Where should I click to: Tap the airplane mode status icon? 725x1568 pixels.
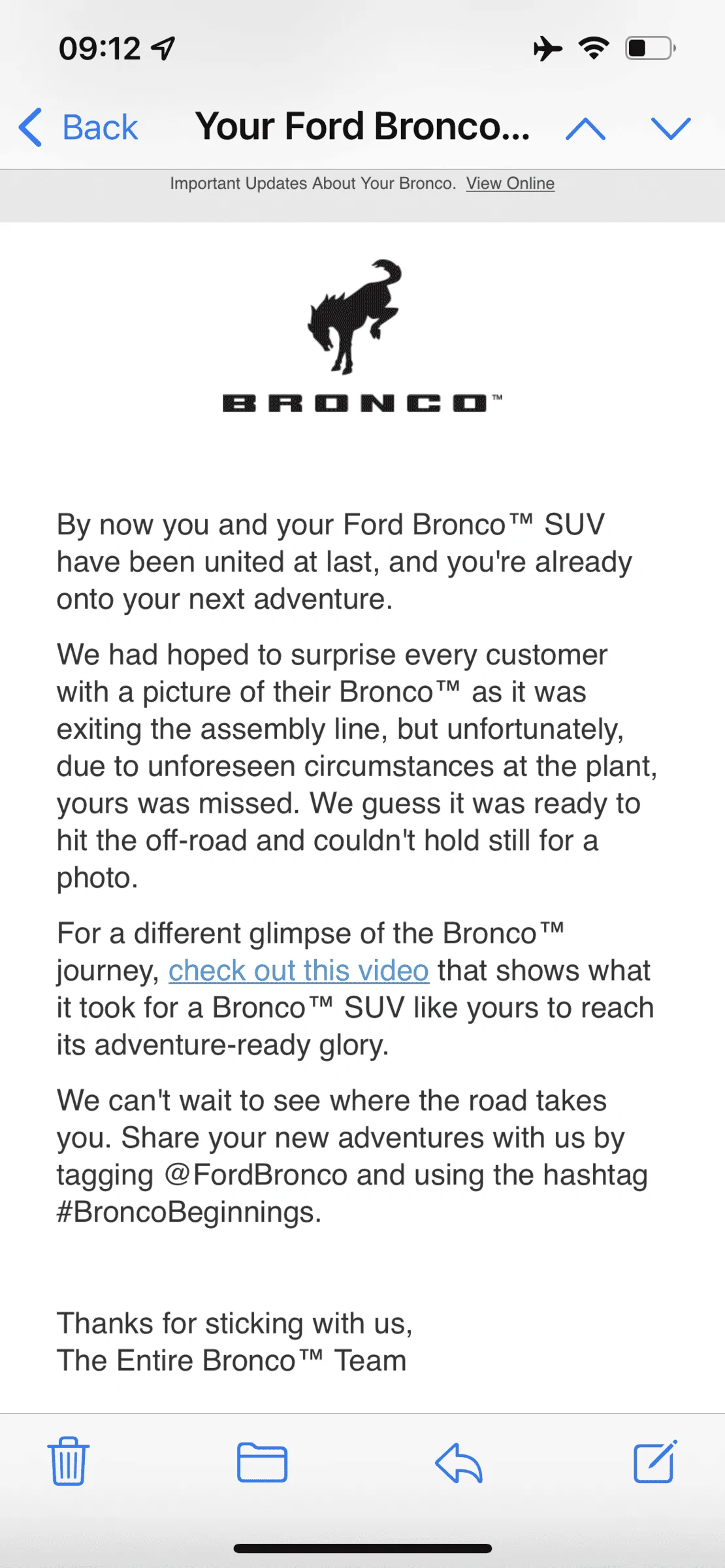(547, 48)
